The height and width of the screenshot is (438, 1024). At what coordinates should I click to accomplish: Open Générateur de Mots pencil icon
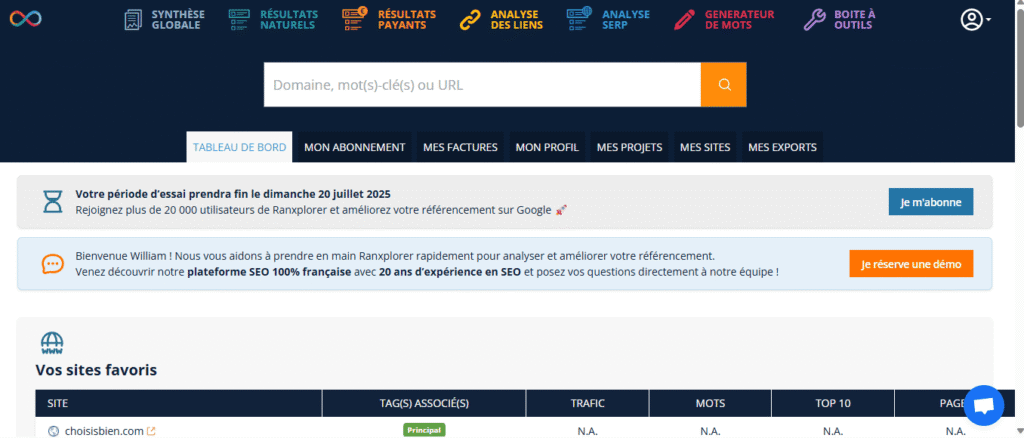click(684, 20)
